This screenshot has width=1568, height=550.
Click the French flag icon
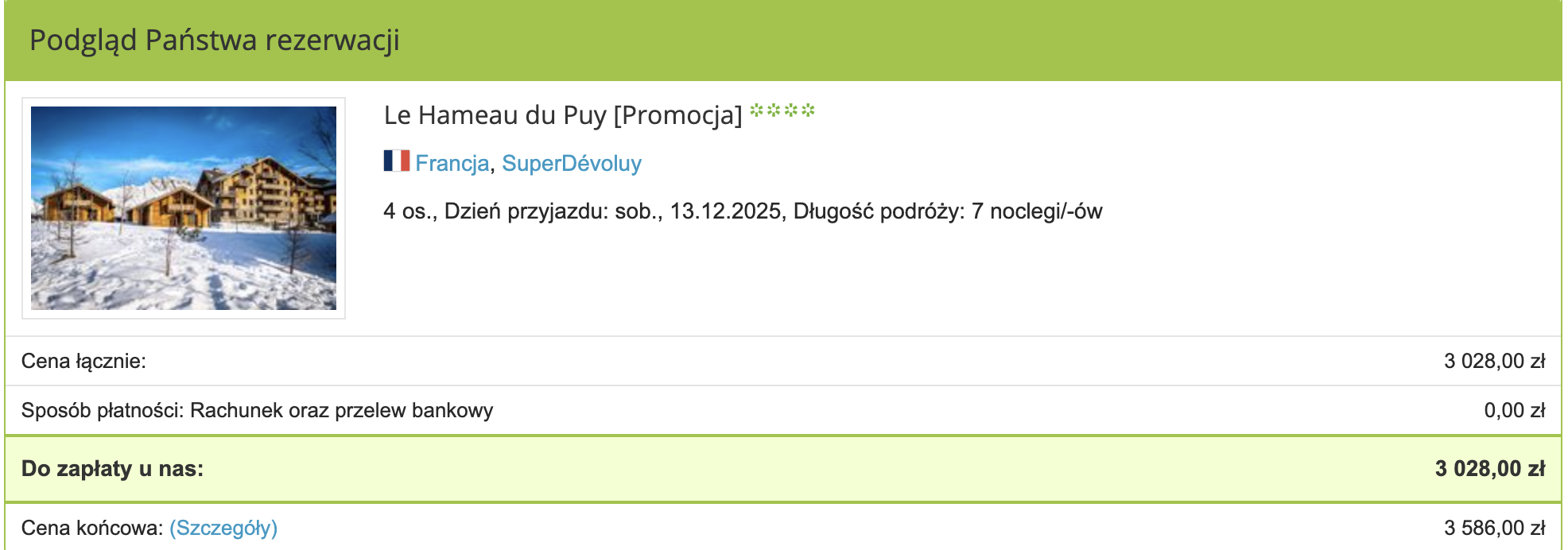tap(396, 161)
